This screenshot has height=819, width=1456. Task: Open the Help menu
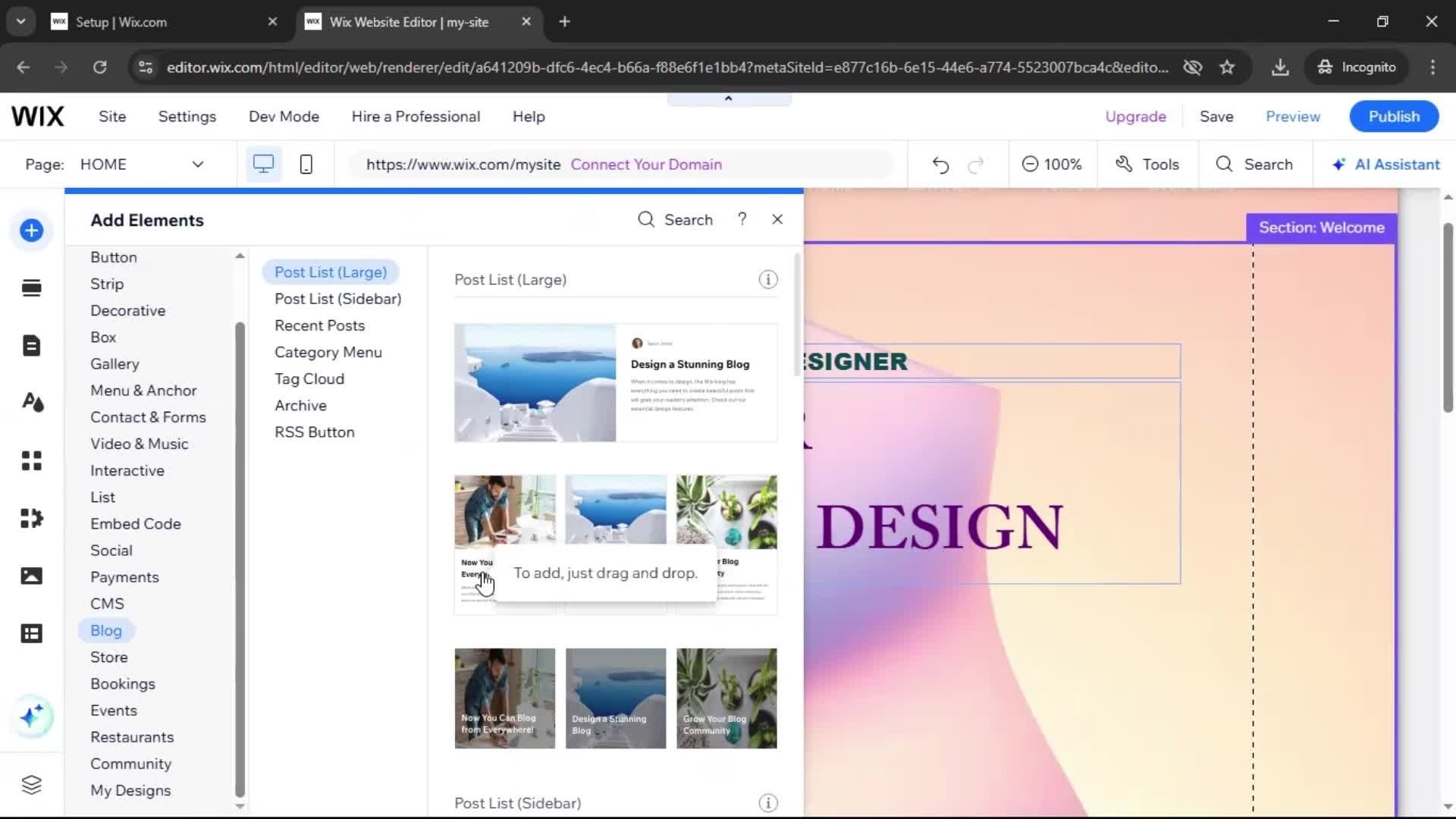(x=529, y=117)
